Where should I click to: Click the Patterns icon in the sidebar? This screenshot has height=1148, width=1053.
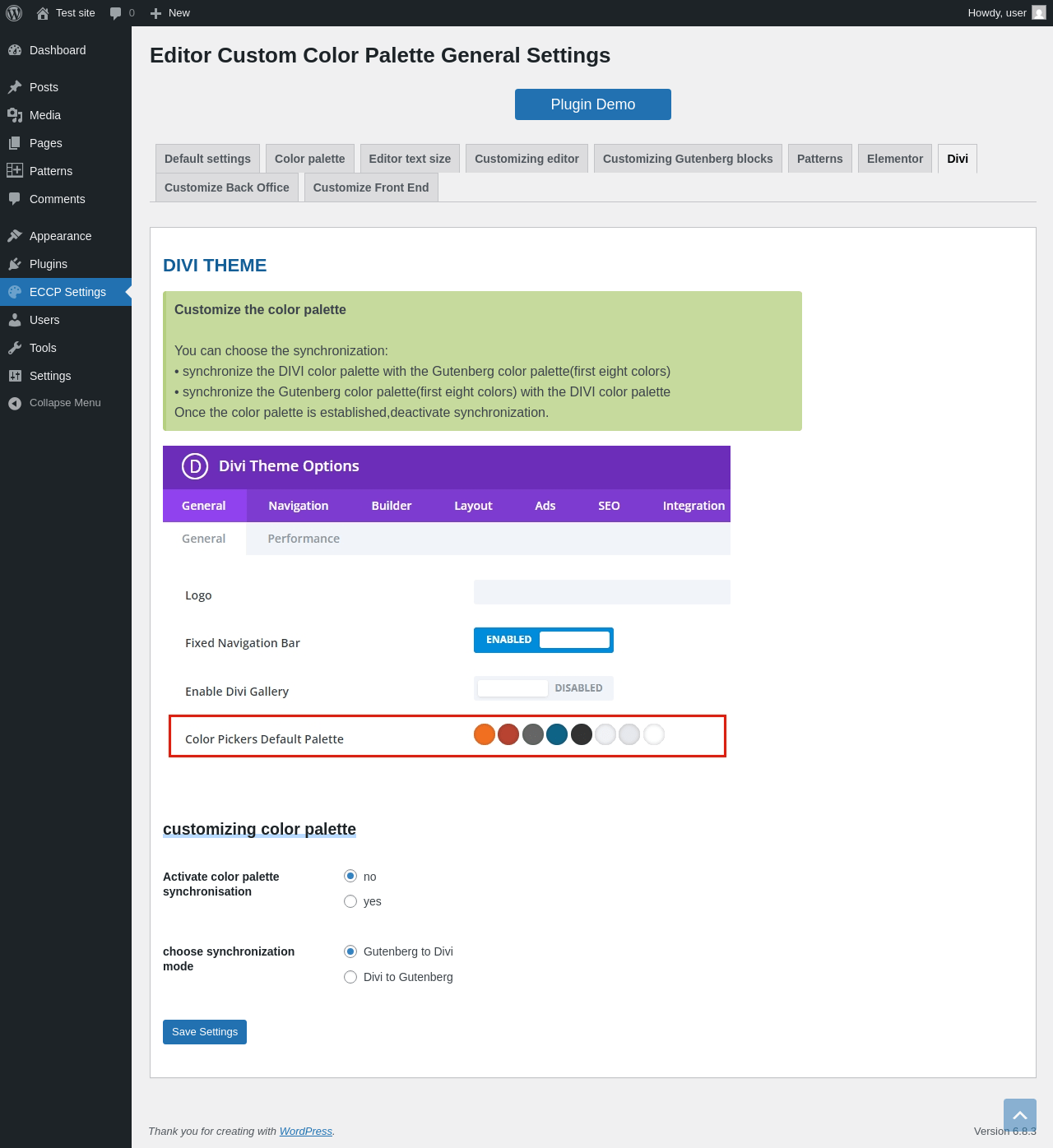click(x=15, y=170)
